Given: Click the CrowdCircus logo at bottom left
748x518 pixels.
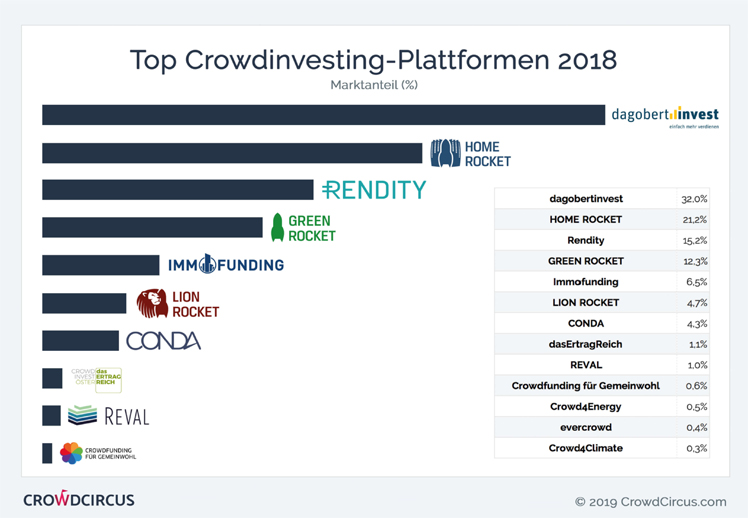Looking at the screenshot, I should 78,499.
